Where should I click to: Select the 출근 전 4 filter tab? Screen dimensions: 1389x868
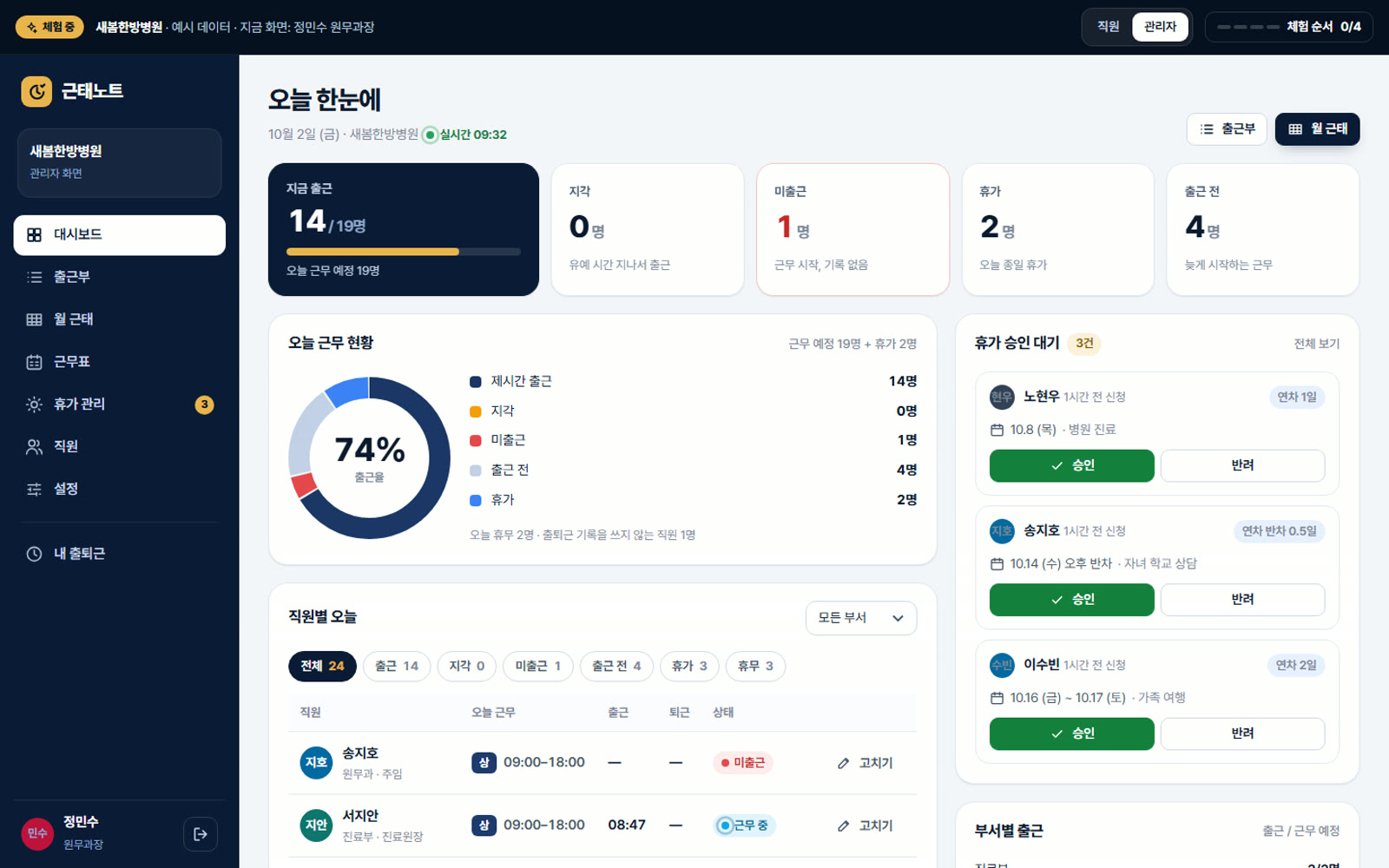pyautogui.click(x=616, y=666)
